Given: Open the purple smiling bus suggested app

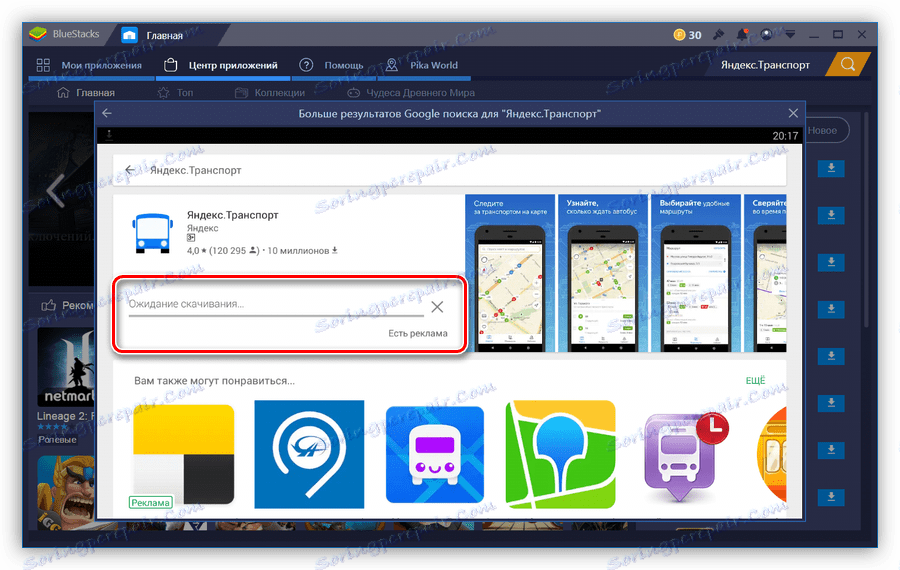Looking at the screenshot, I should click(x=435, y=455).
